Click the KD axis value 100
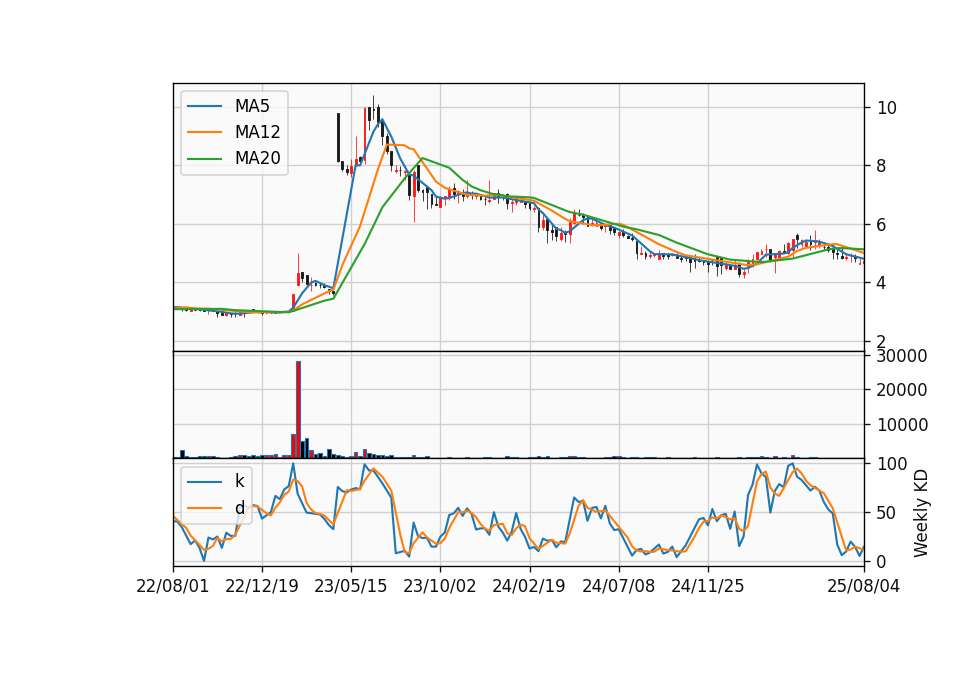 point(892,464)
